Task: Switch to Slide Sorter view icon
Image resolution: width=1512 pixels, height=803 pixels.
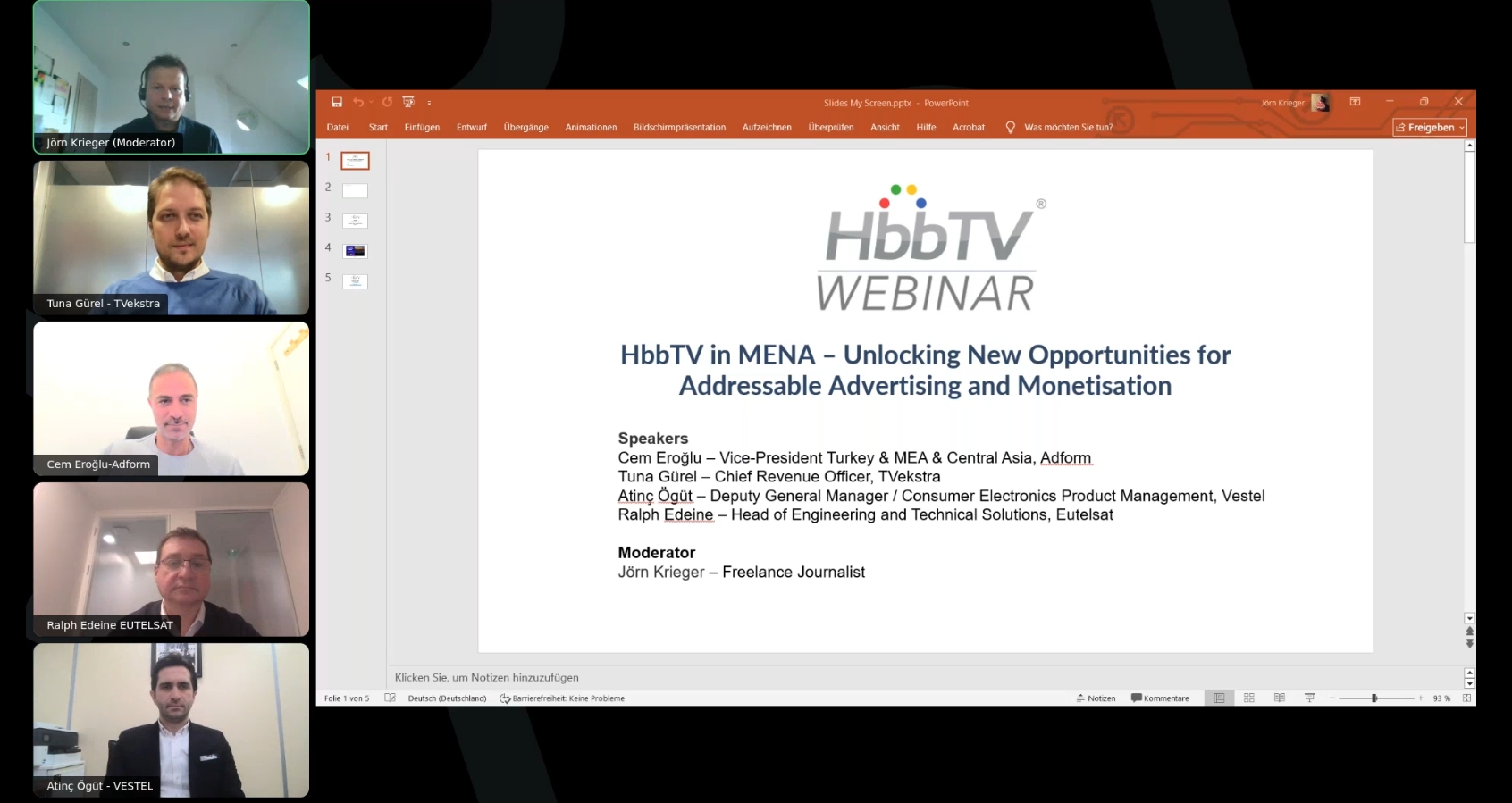Action: coord(1249,698)
